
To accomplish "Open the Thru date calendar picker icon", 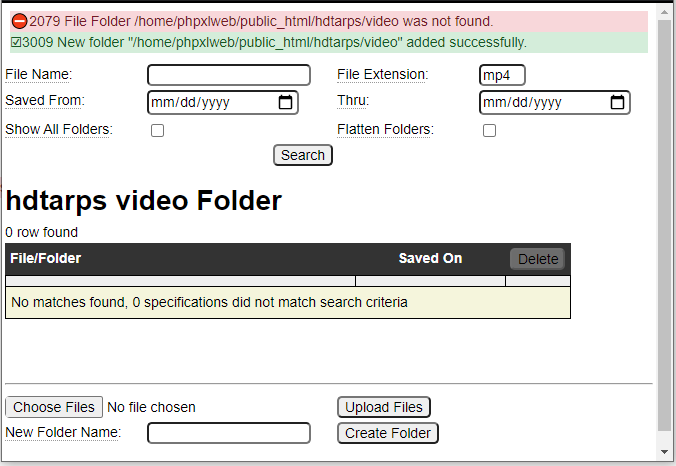I will click(617, 102).
